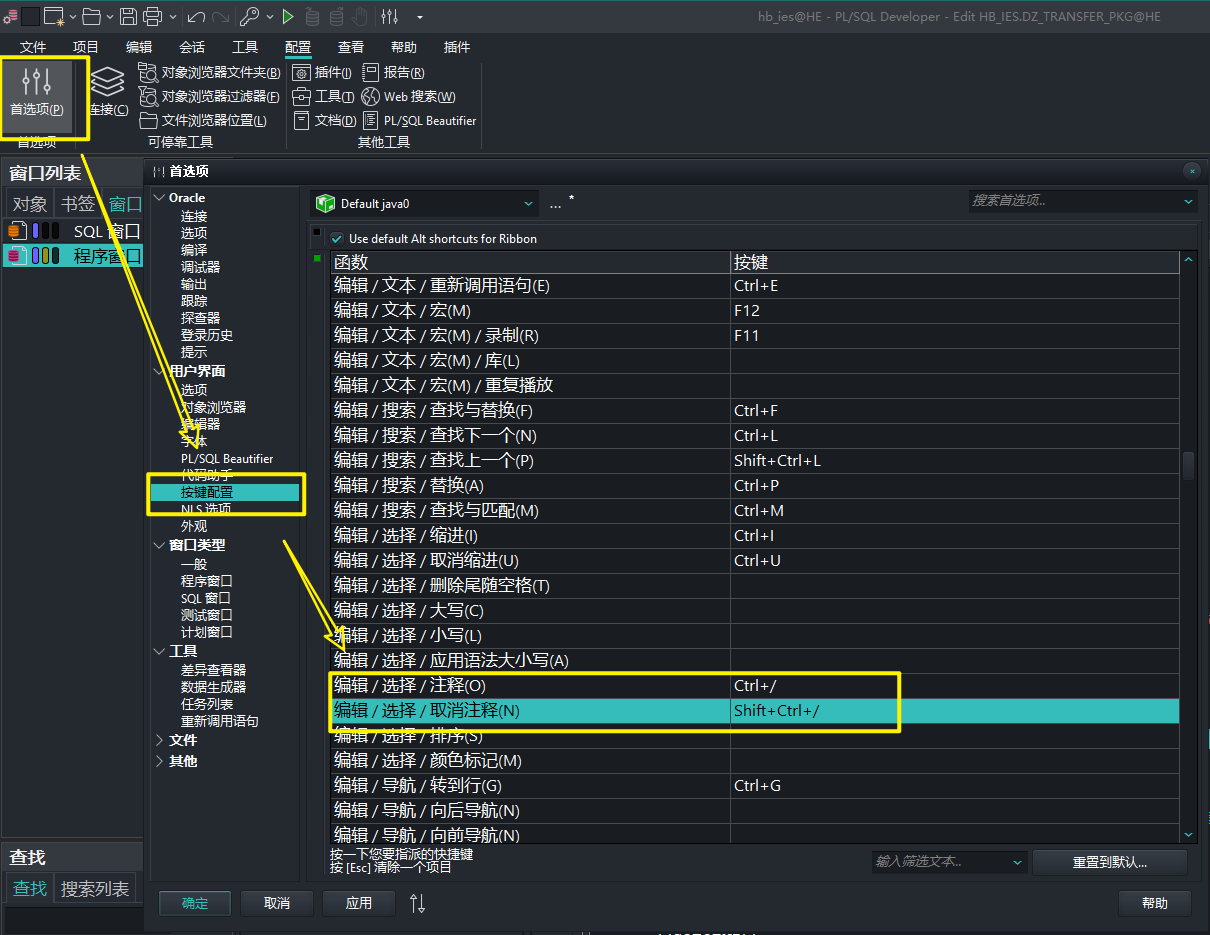1210x935 pixels.
Task: Launch PL/SQL Beautifier from the ribbon
Action: (x=419, y=120)
